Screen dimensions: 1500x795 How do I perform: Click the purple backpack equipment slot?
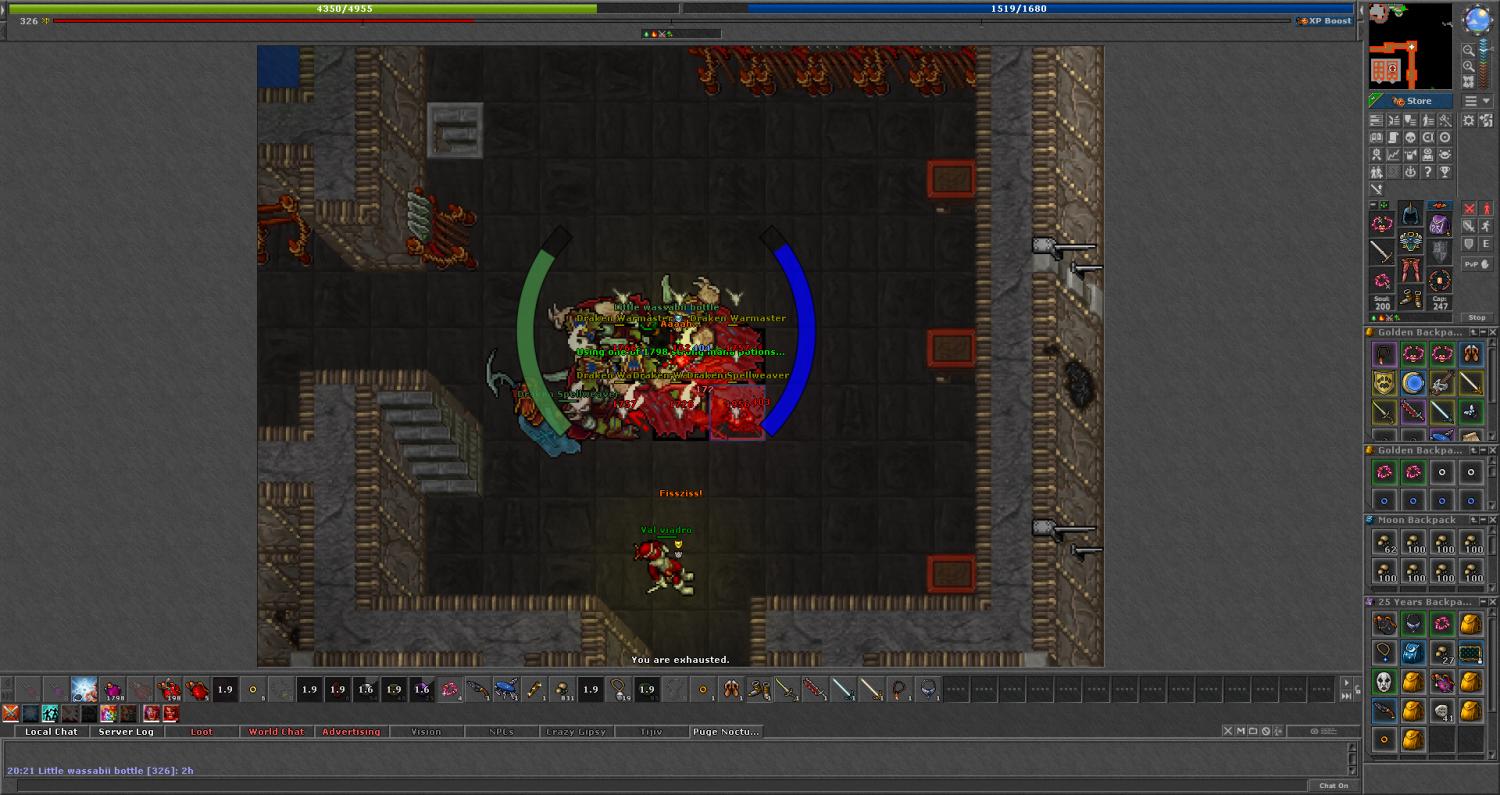click(x=1439, y=226)
